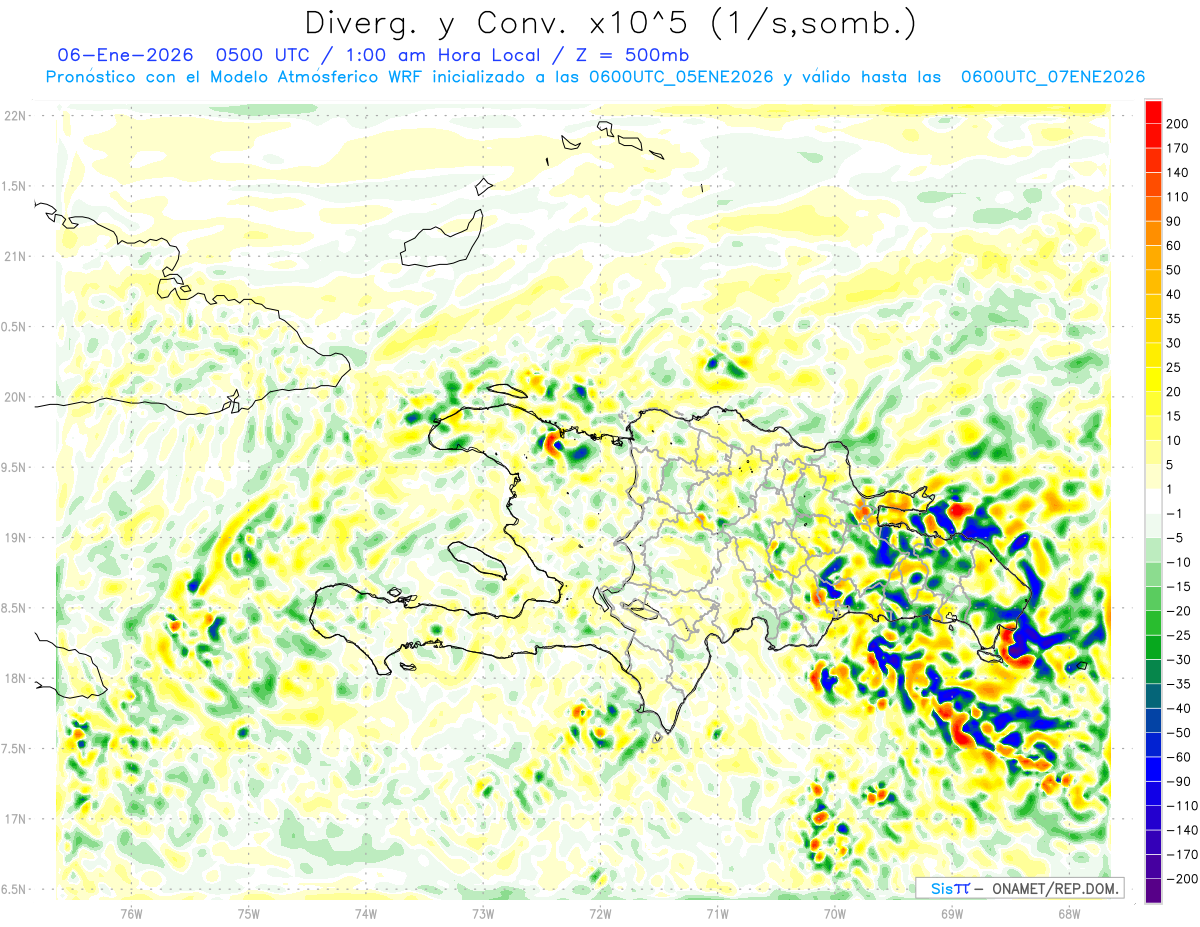Screen dimensions: 1200x927
Task: Click the 71W longitude axis label
Action: tap(717, 913)
